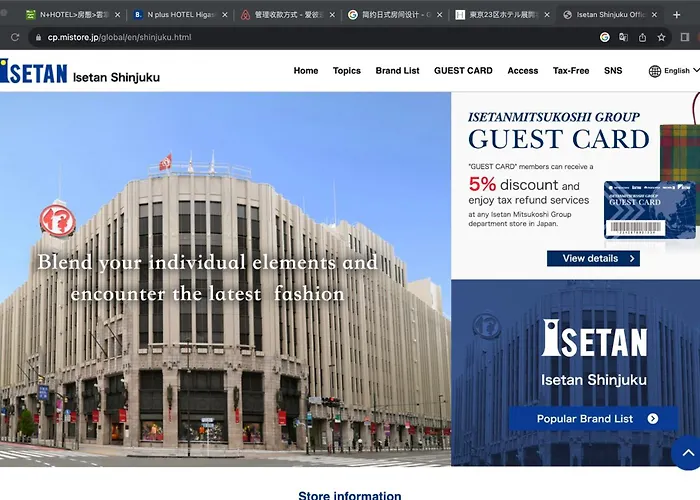Click the Isetan building hero image

tap(225, 279)
